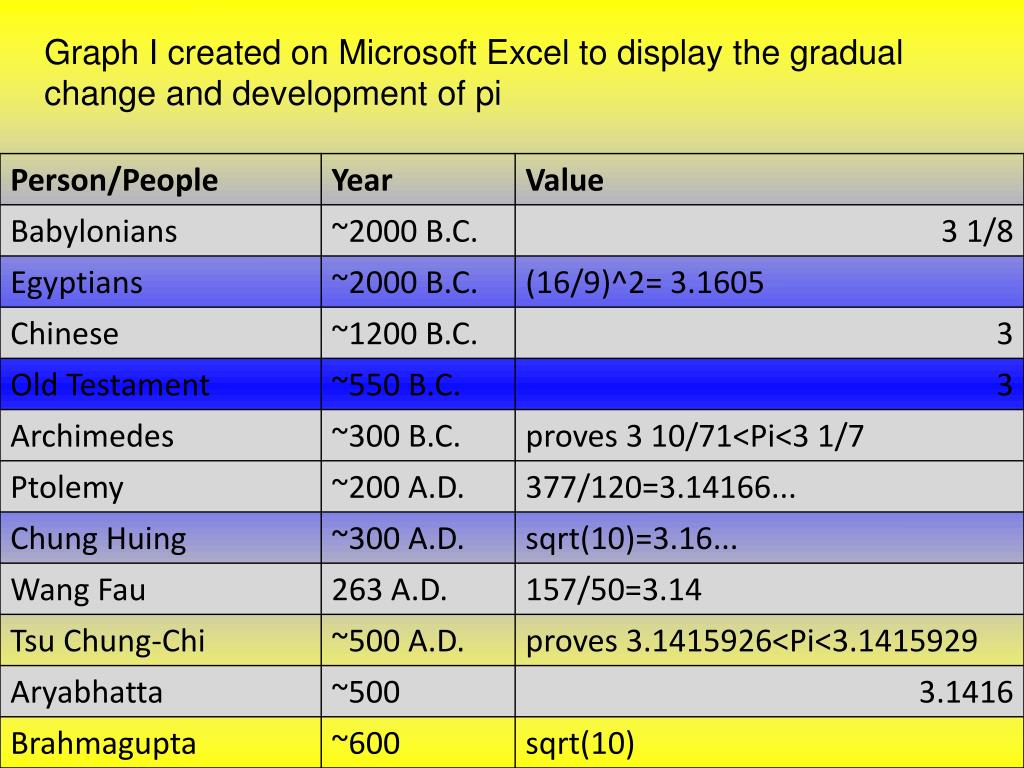Click the year cell in the Egyptians row
Screen dimensions: 1024x768
click(418, 282)
